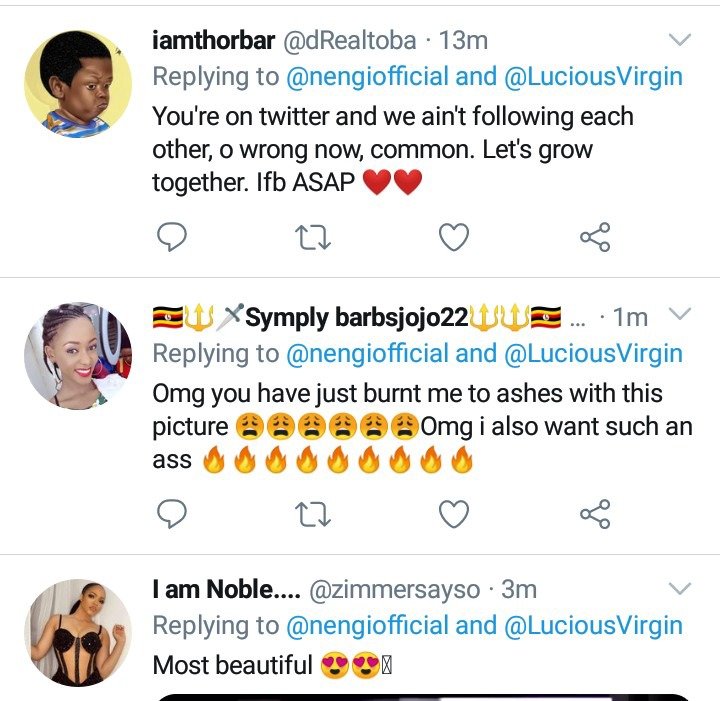Like Symply barbsjojo22's tweet
Viewport: 720px width, 701px height.
click(454, 514)
